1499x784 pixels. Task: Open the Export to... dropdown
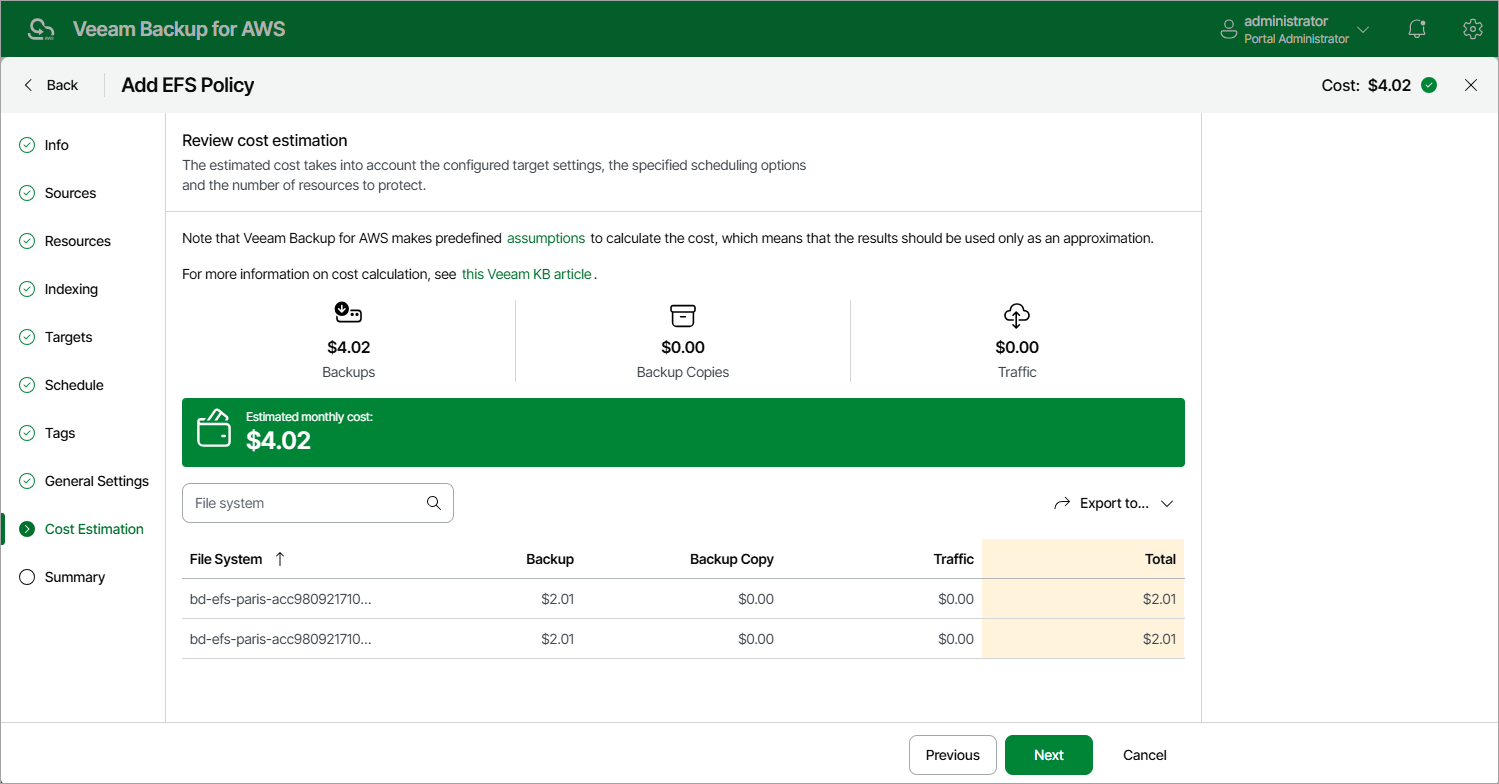[x=1114, y=503]
